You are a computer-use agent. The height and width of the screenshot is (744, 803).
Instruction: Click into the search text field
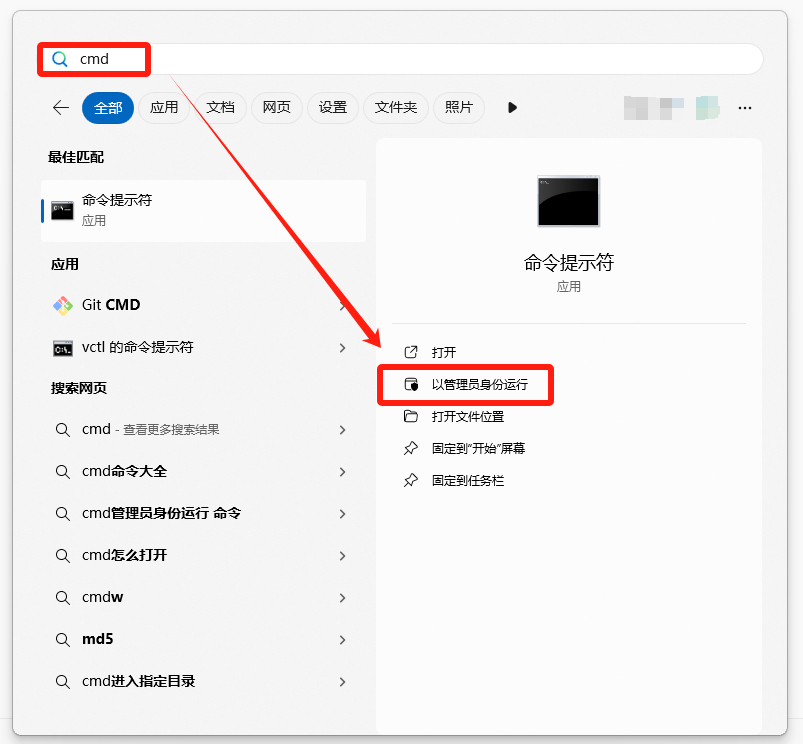click(400, 59)
